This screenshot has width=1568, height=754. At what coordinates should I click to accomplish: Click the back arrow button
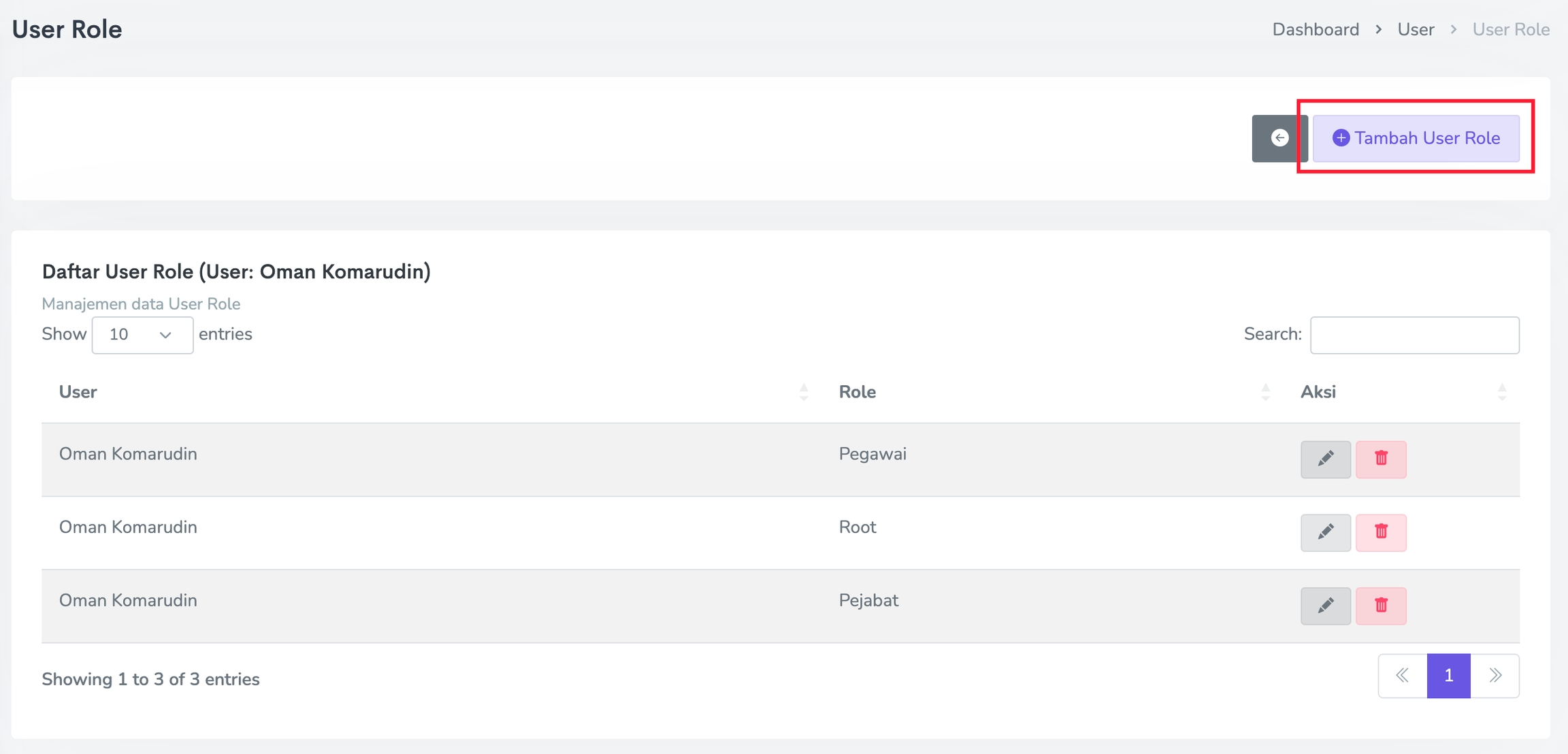pyautogui.click(x=1279, y=138)
